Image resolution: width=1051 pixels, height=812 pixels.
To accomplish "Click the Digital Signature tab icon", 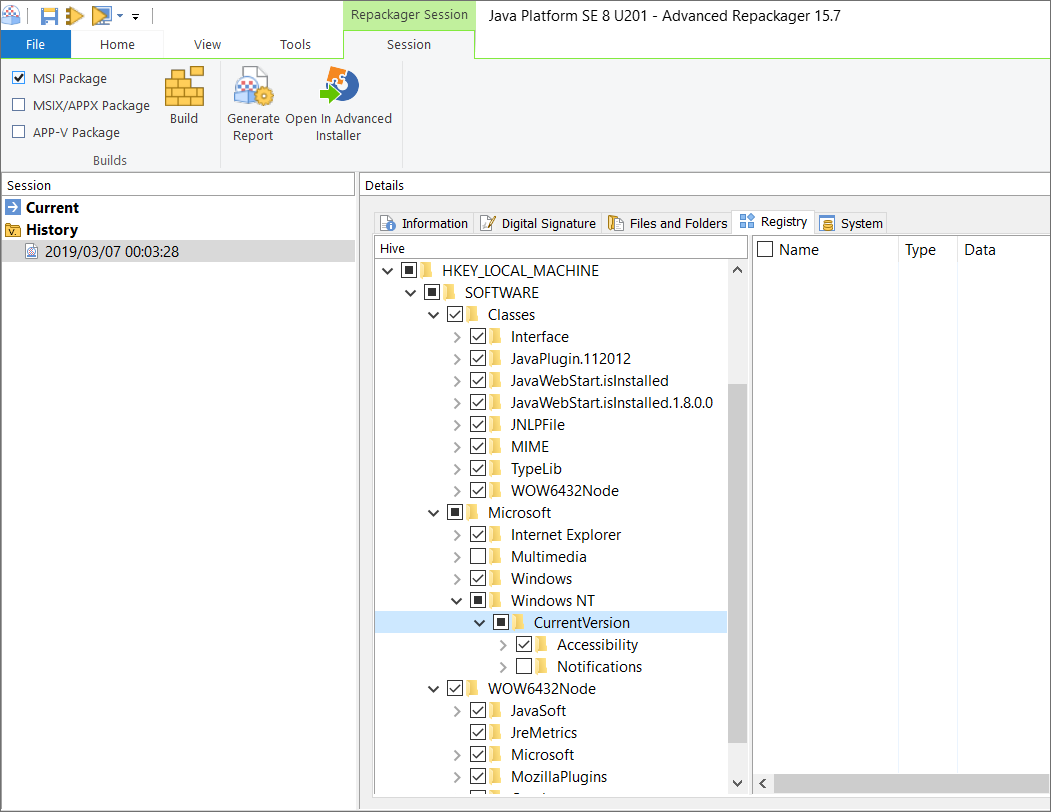I will (489, 223).
